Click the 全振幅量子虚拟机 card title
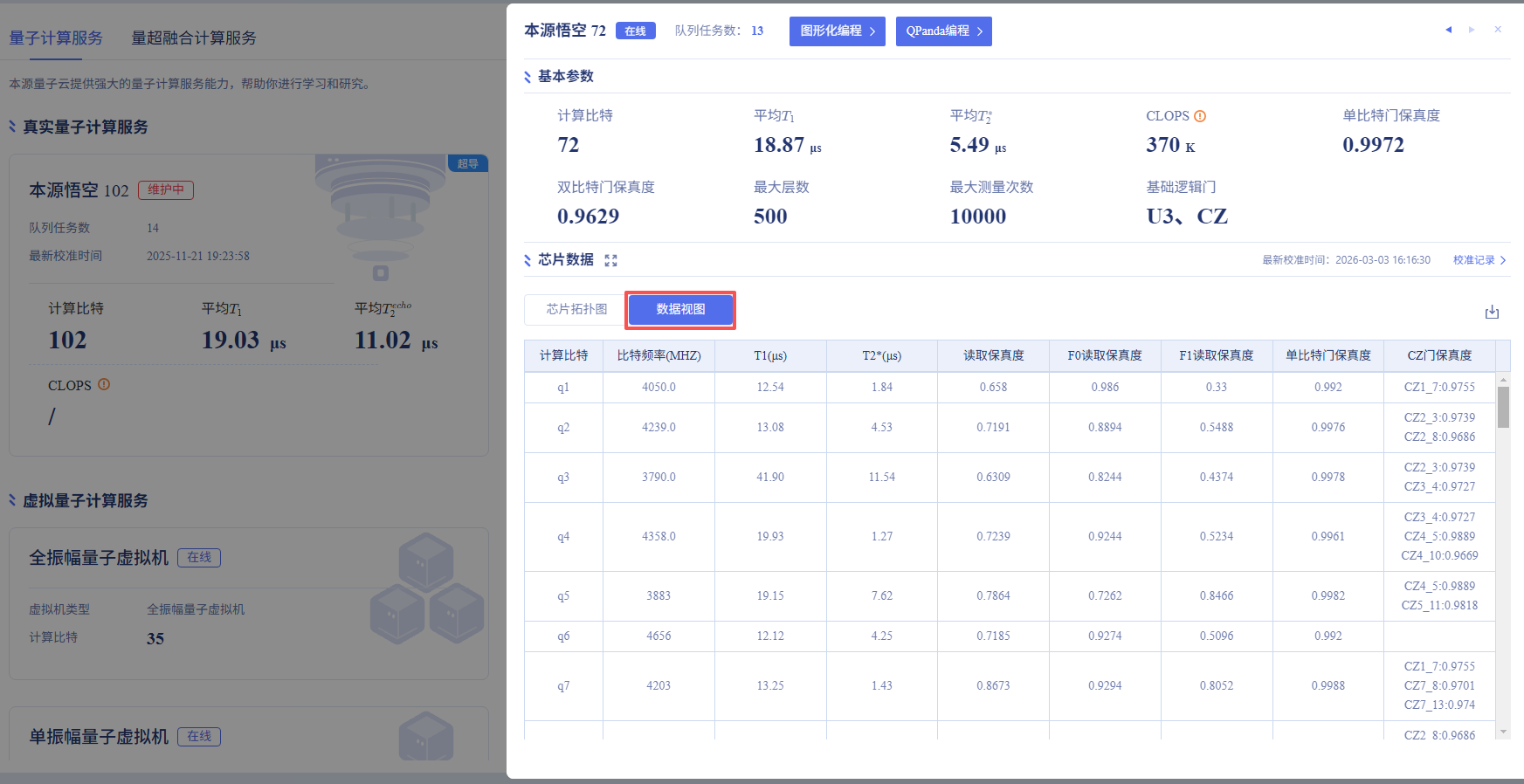Image resolution: width=1524 pixels, height=784 pixels. 99,558
